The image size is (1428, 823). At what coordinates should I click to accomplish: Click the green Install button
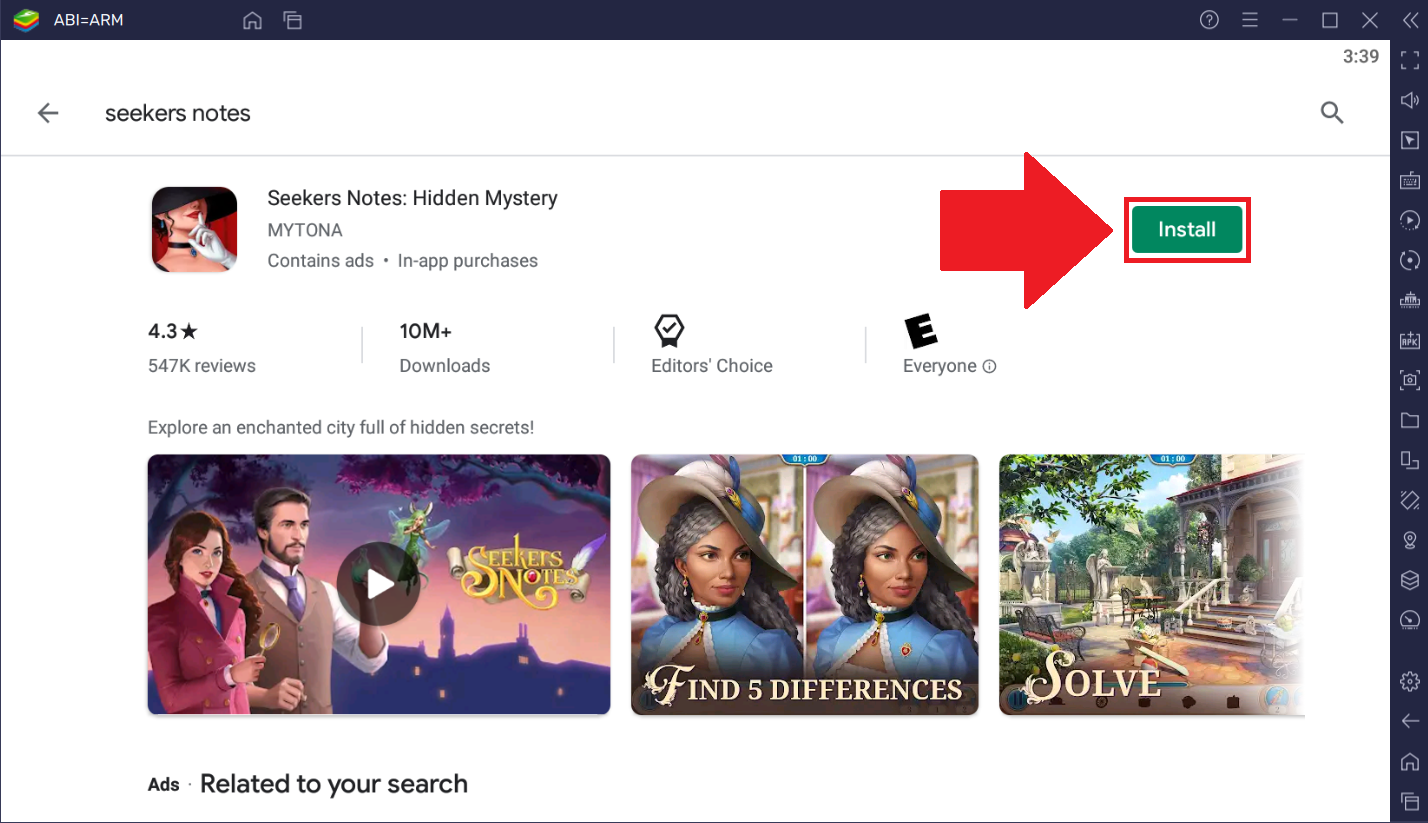1187,229
